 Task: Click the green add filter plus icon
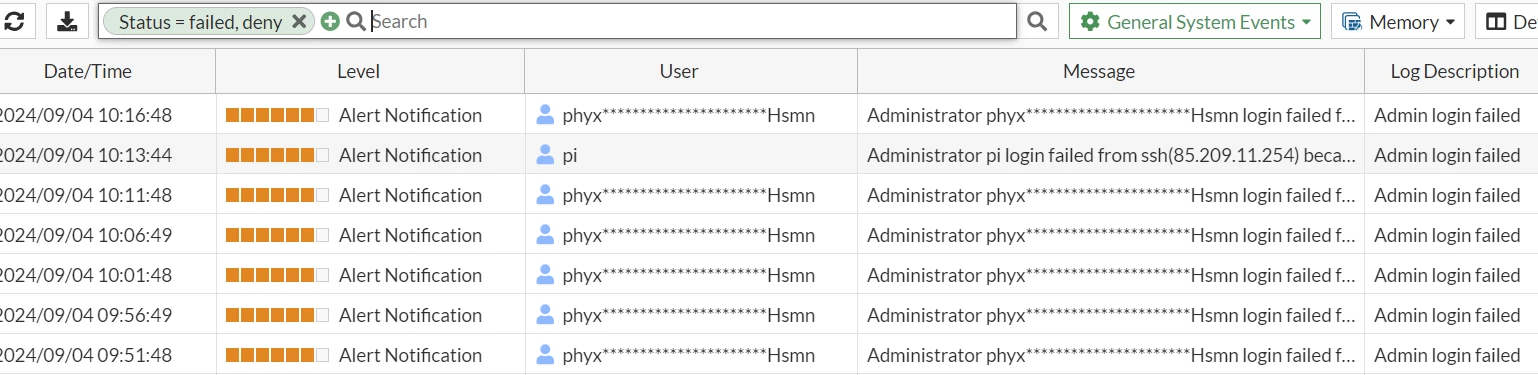coord(330,21)
